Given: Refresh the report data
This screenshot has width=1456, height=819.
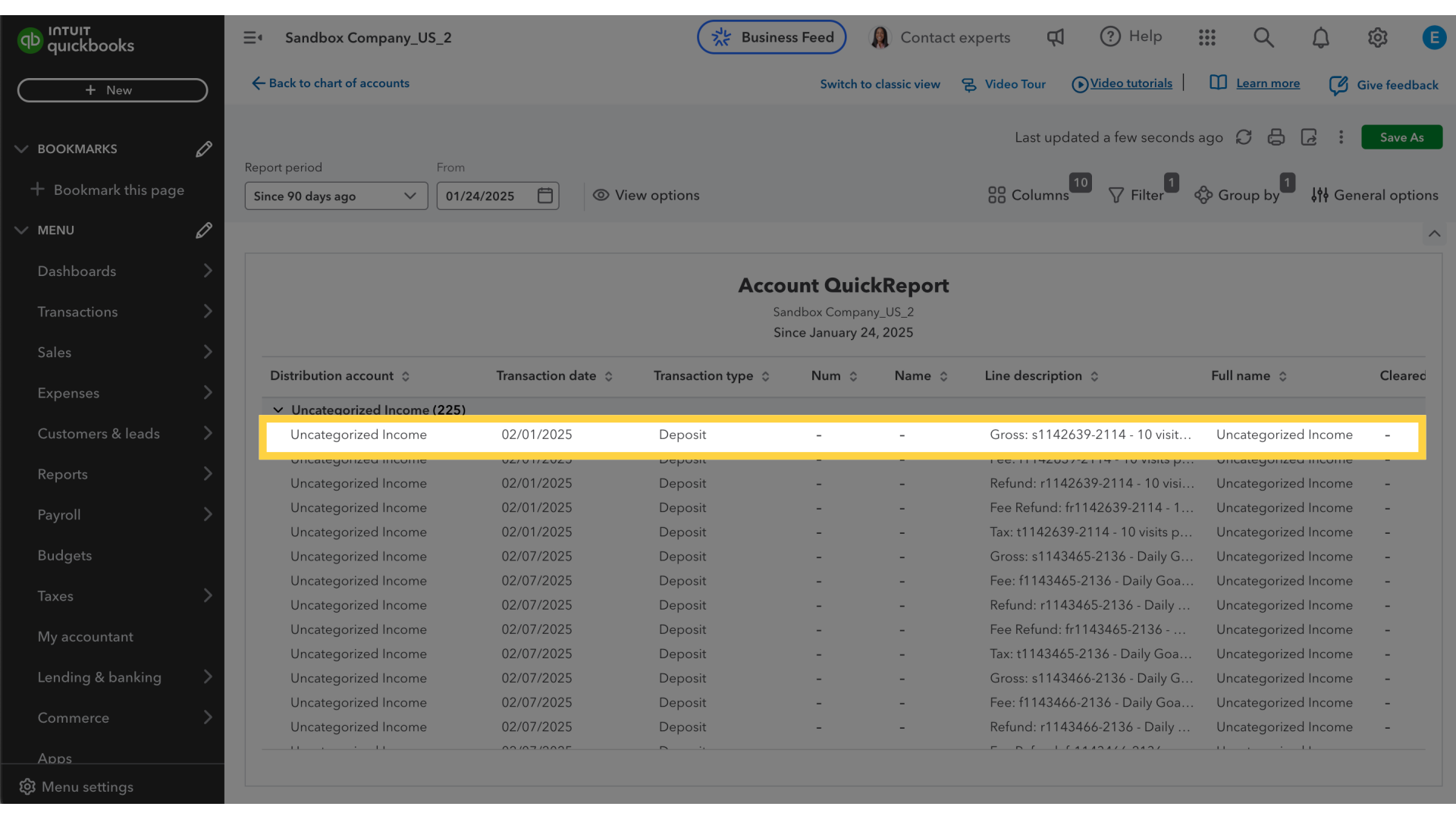Looking at the screenshot, I should tap(1244, 137).
